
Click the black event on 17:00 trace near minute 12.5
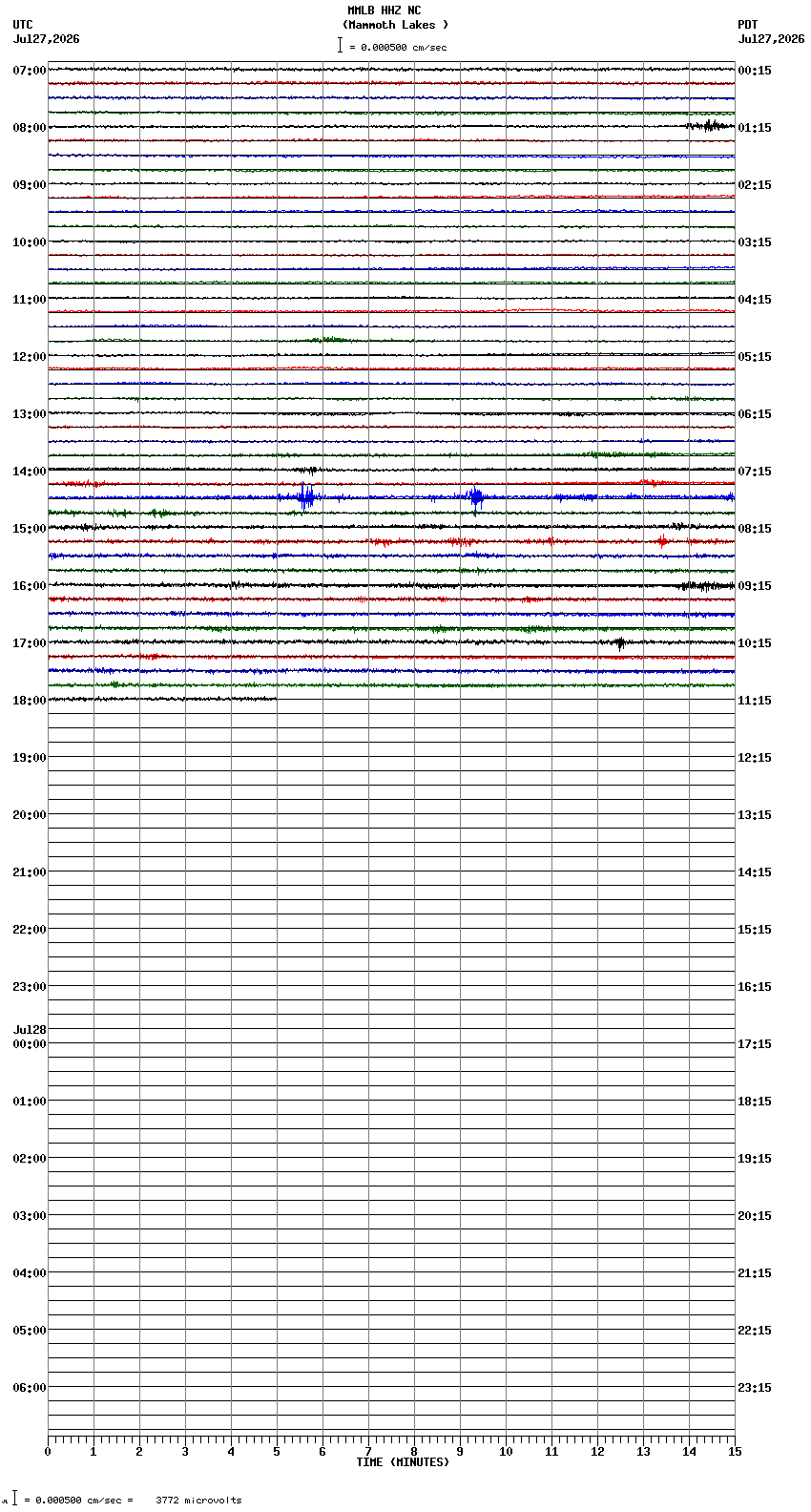point(619,643)
